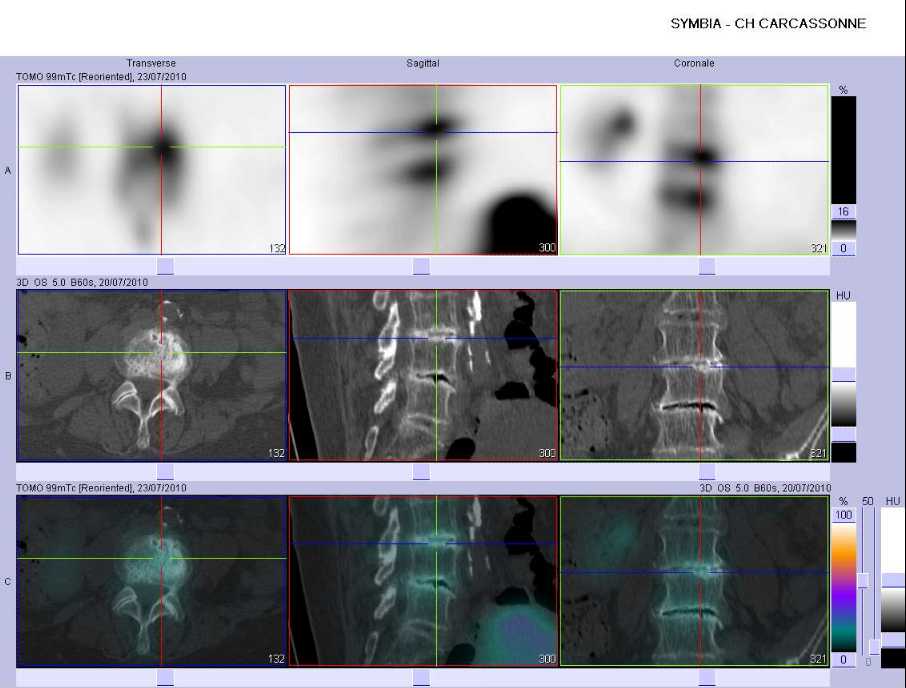Click the 100 percent value field in row C

tap(844, 515)
